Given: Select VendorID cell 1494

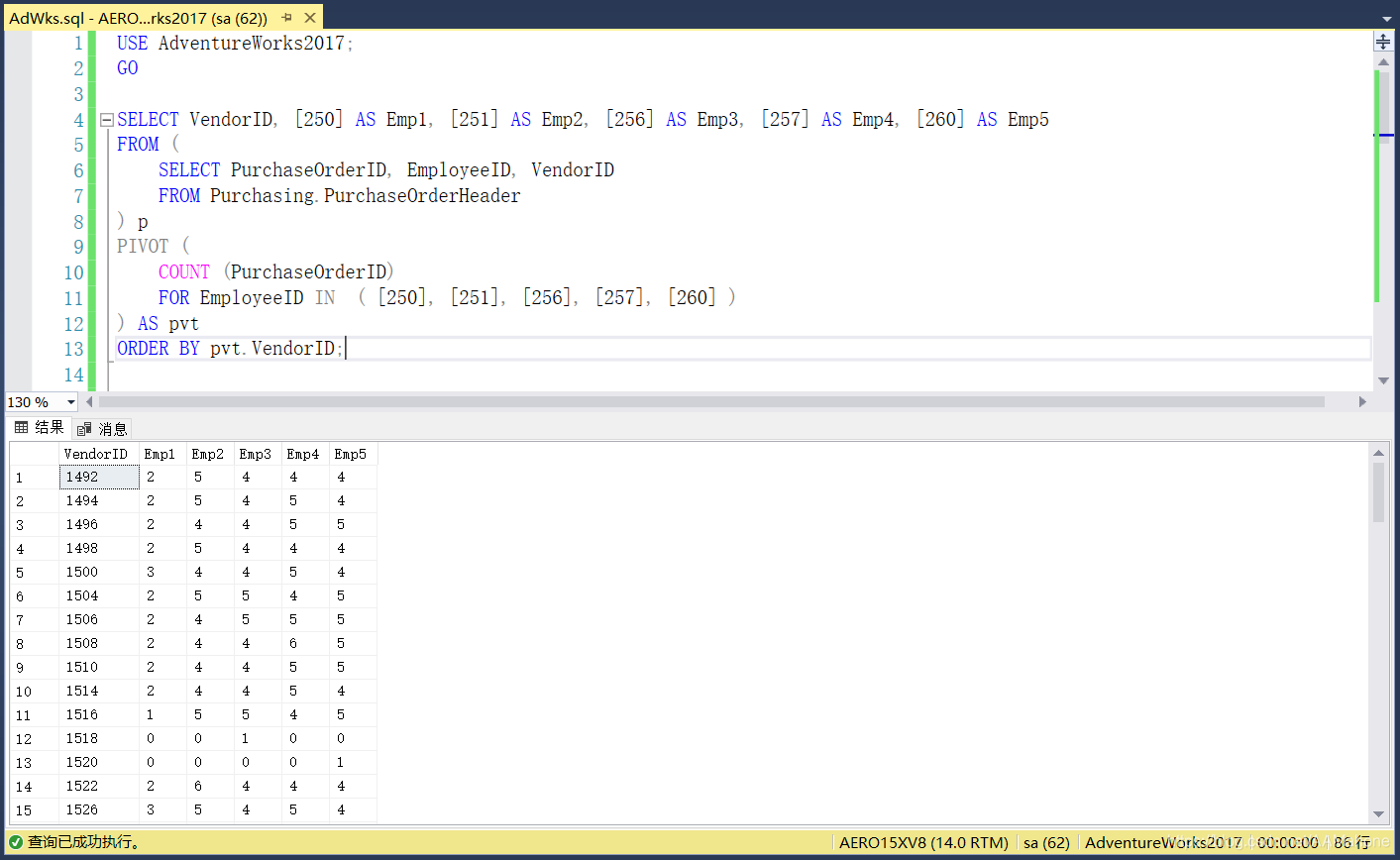Looking at the screenshot, I should click(x=99, y=500).
